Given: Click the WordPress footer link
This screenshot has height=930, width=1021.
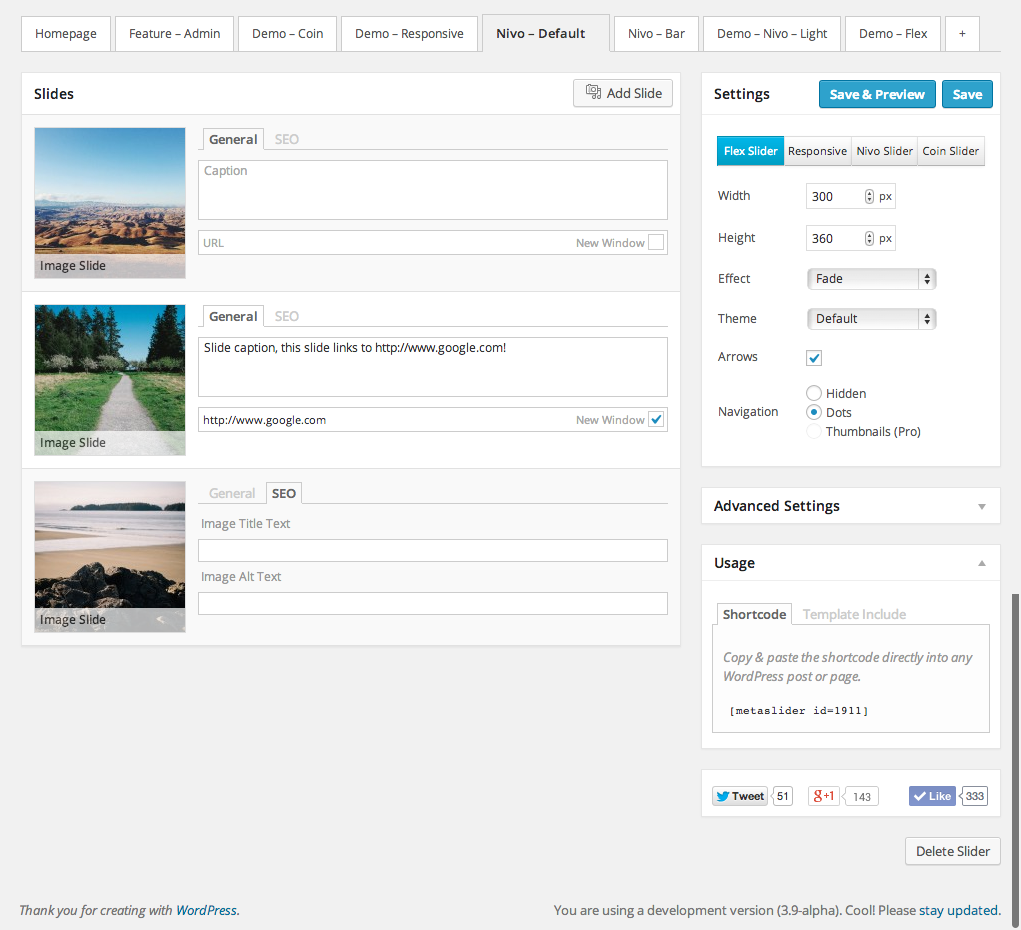Looking at the screenshot, I should [206, 910].
